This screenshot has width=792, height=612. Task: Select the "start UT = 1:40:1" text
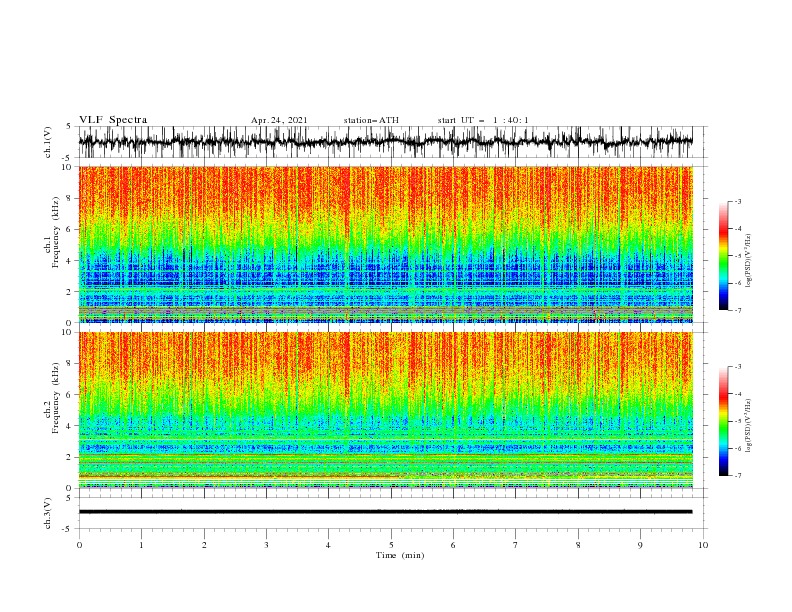pos(483,120)
